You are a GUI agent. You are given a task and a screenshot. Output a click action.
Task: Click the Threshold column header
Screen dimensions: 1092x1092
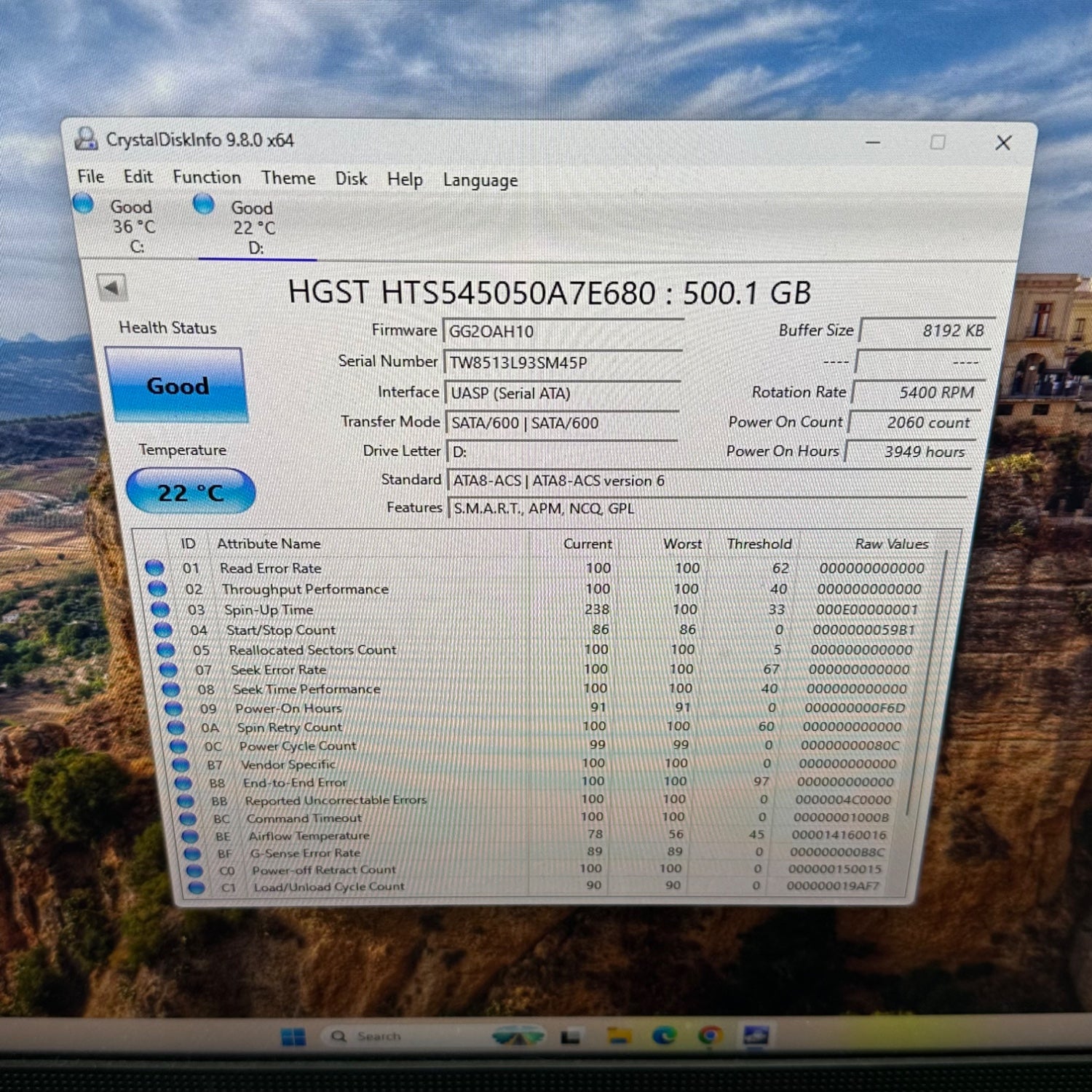pos(759,544)
